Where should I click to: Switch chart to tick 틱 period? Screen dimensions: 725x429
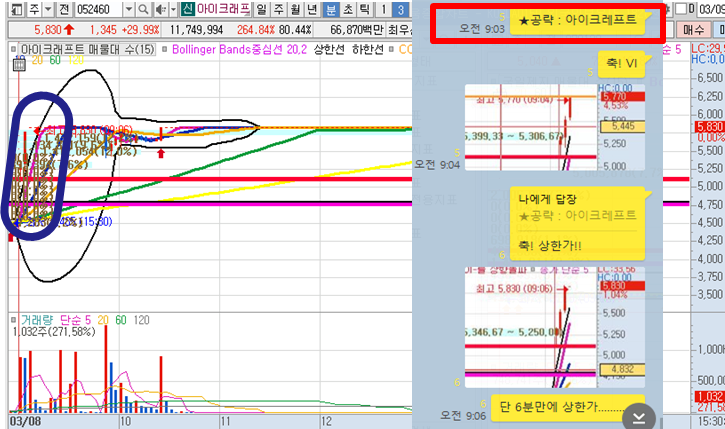click(x=364, y=9)
